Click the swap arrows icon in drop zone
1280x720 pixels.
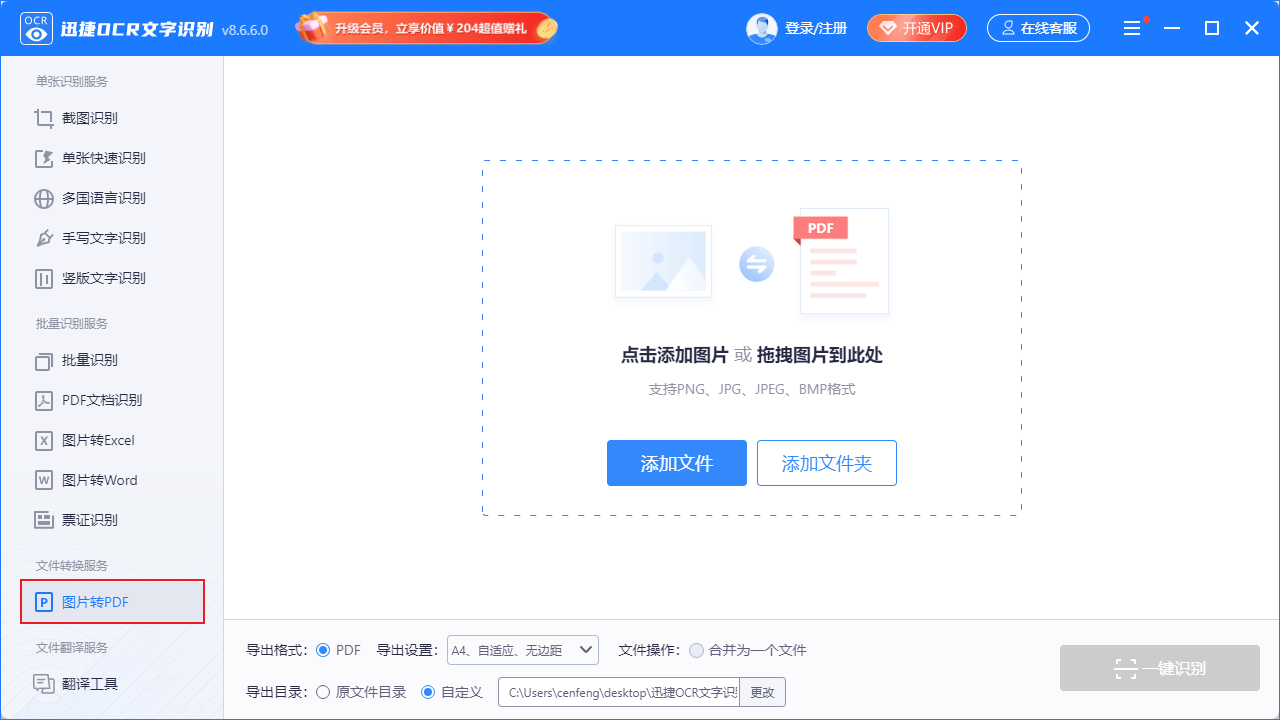tap(757, 264)
